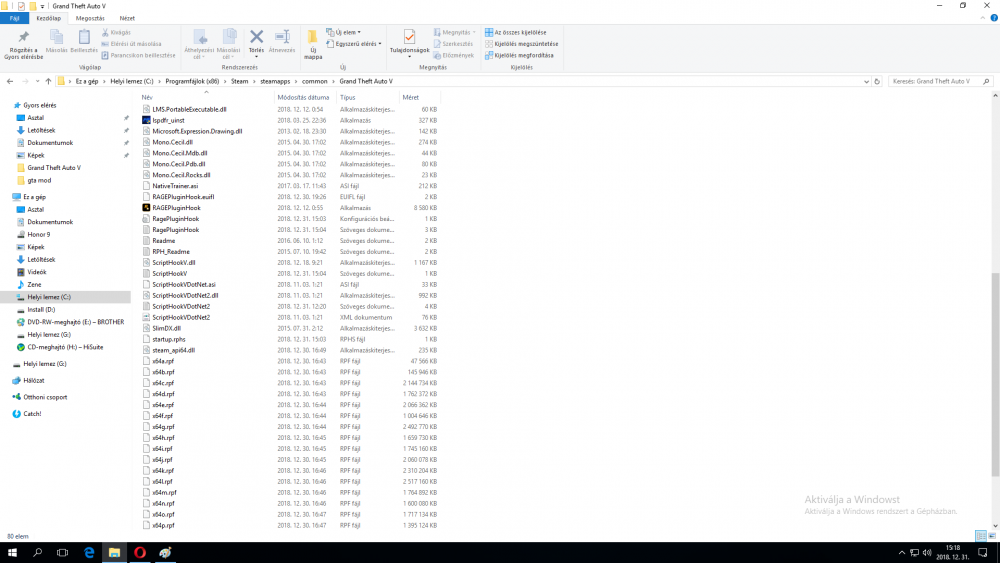Select the lspdfr_uinst application file

point(168,120)
